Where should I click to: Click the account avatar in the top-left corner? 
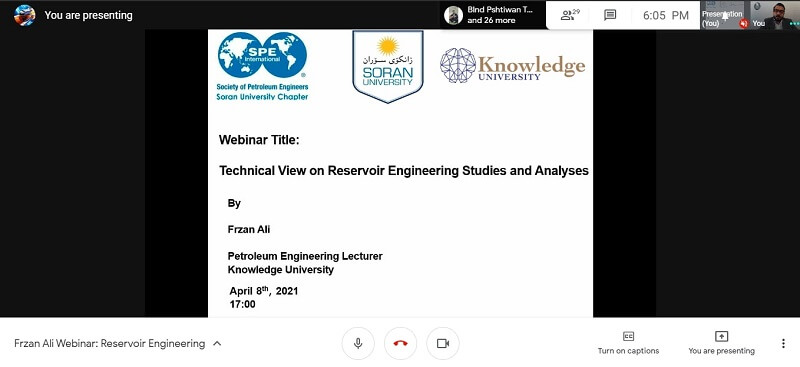24,15
